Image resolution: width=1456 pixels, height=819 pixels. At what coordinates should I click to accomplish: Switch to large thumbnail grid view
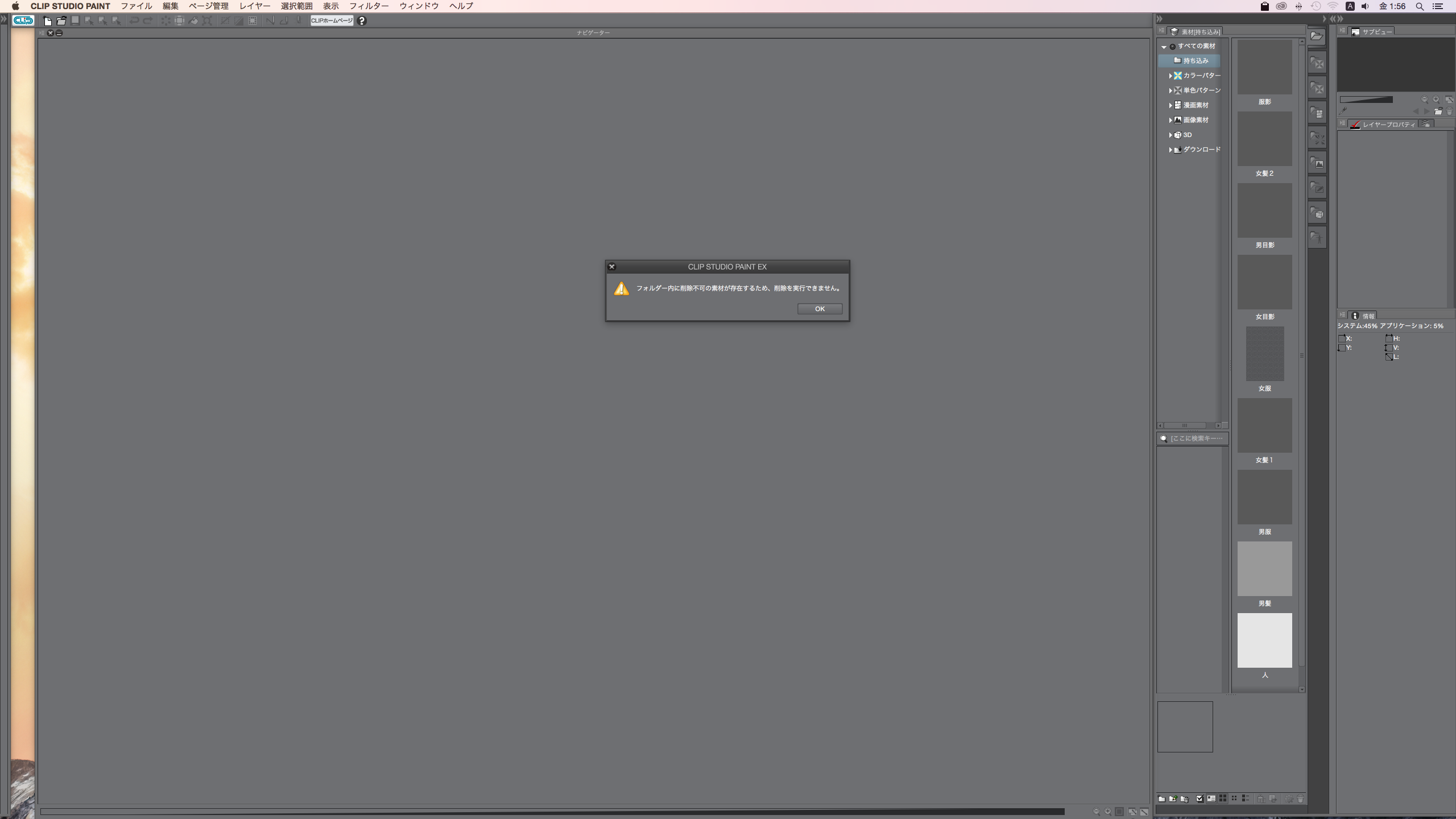click(1223, 799)
